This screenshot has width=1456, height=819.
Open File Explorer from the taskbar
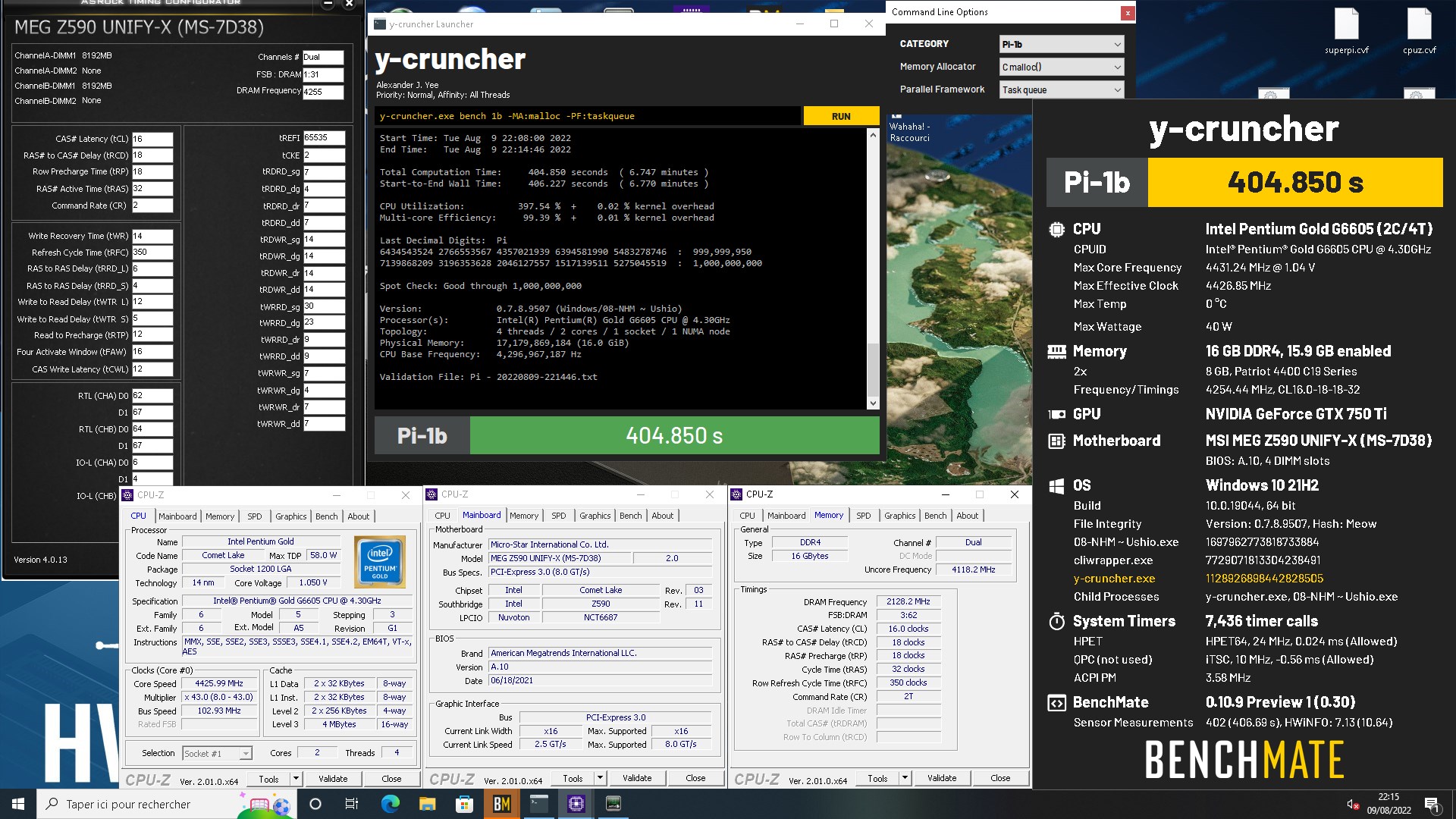point(427,804)
